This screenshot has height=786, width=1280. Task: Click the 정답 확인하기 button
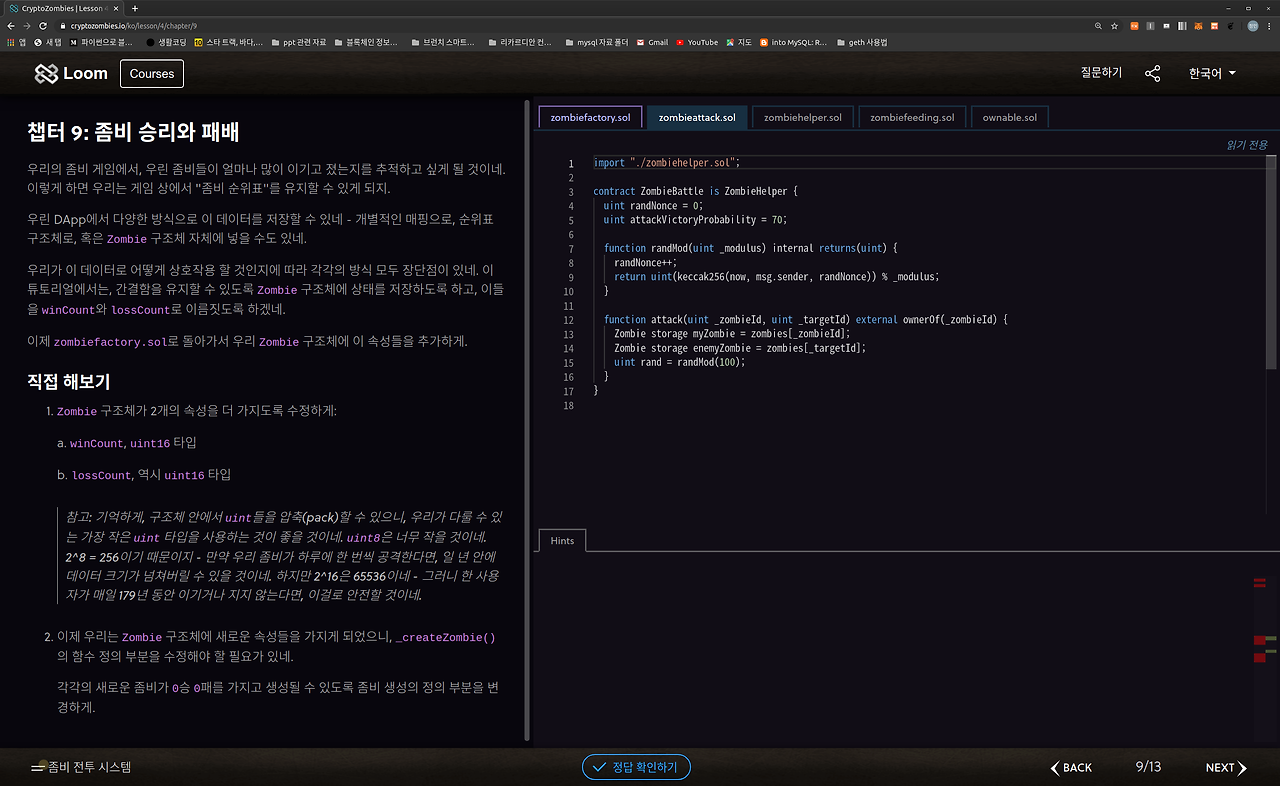click(x=636, y=767)
